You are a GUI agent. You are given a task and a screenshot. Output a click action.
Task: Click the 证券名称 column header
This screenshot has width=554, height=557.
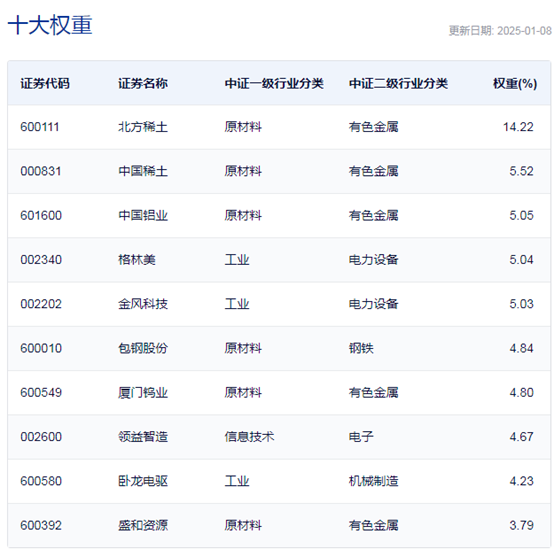[143, 84]
